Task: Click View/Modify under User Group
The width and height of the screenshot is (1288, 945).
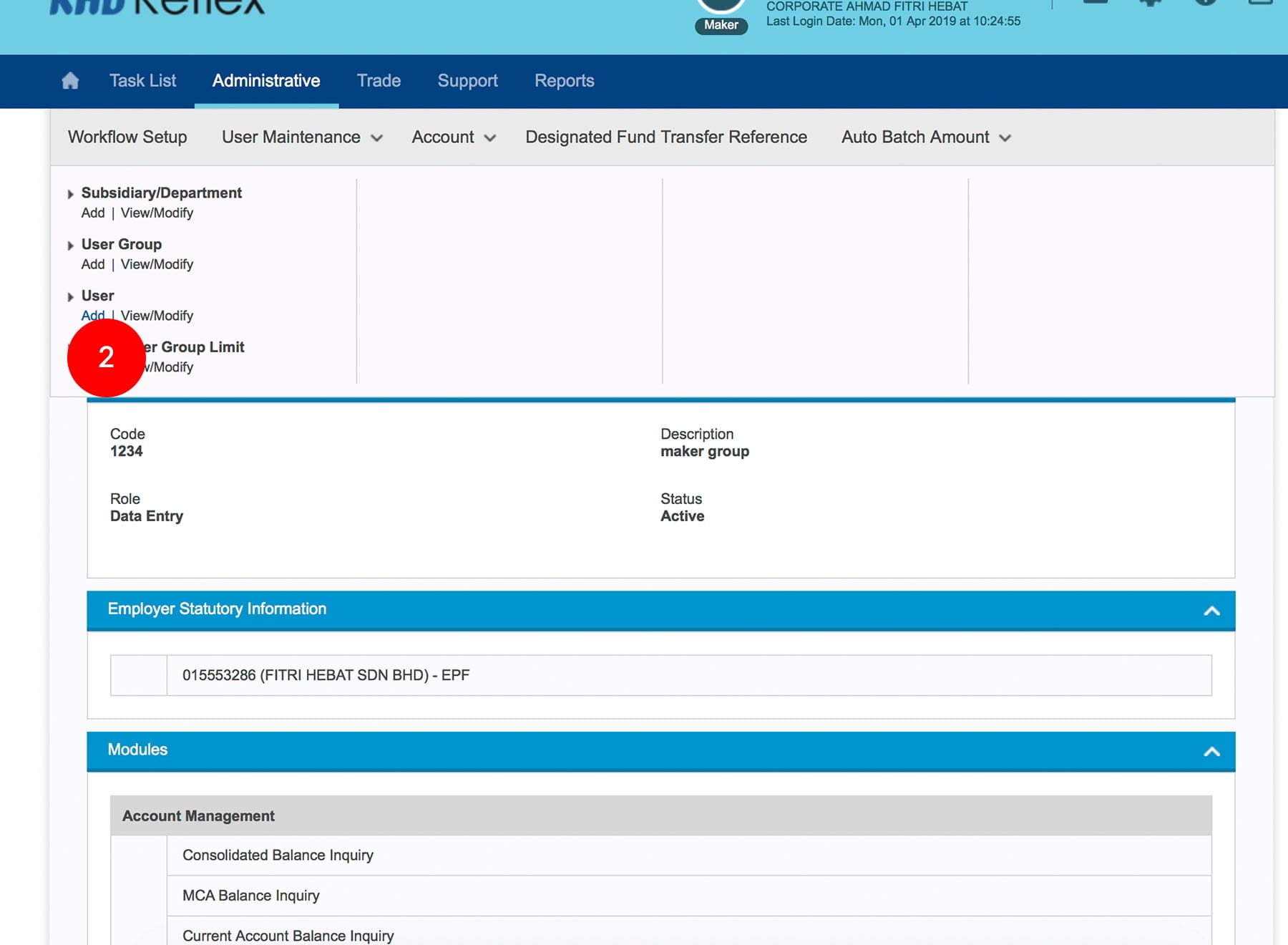Action: (157, 265)
